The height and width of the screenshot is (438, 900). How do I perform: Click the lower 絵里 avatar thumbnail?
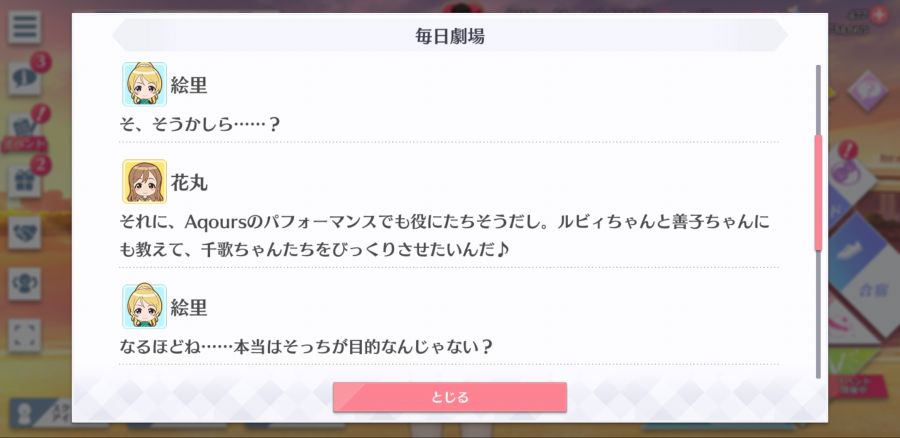(x=144, y=306)
